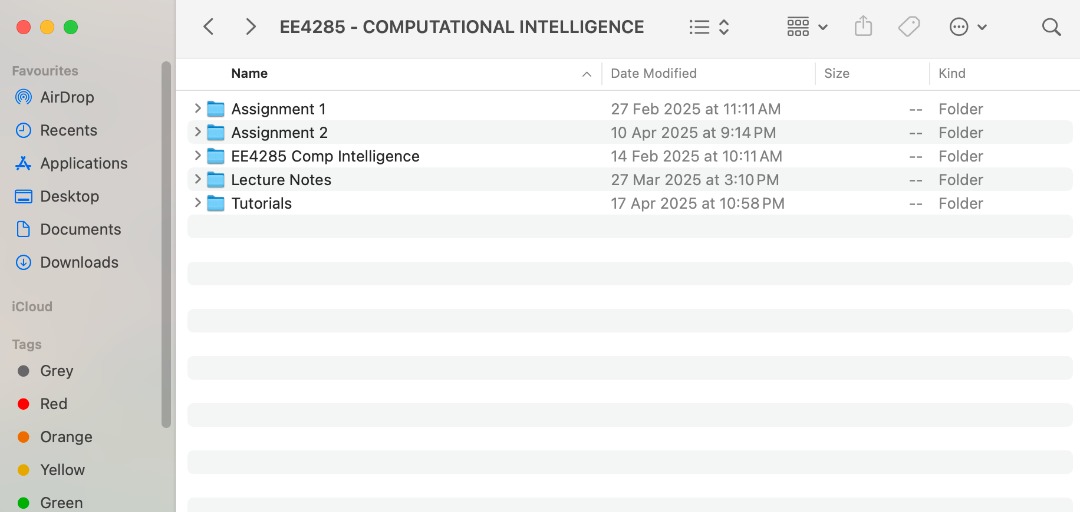Click the sidebar scrollbar
The width and height of the screenshot is (1080, 512).
coord(166,244)
